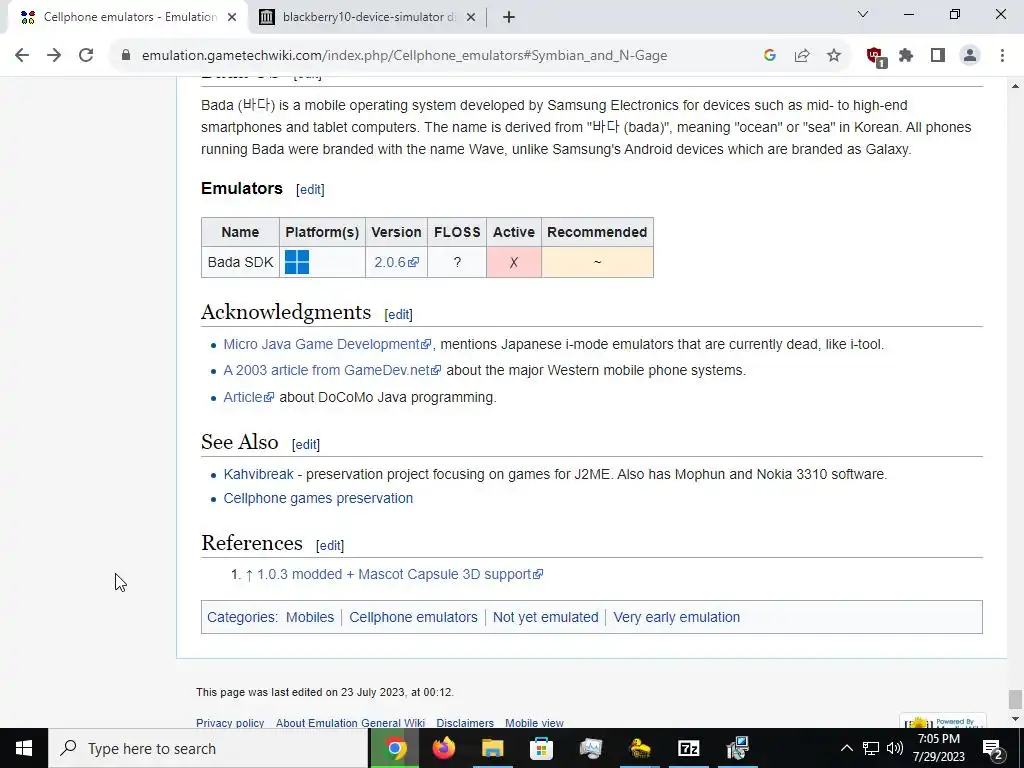Edit the Emulators section
1024x768 pixels.
tap(310, 189)
